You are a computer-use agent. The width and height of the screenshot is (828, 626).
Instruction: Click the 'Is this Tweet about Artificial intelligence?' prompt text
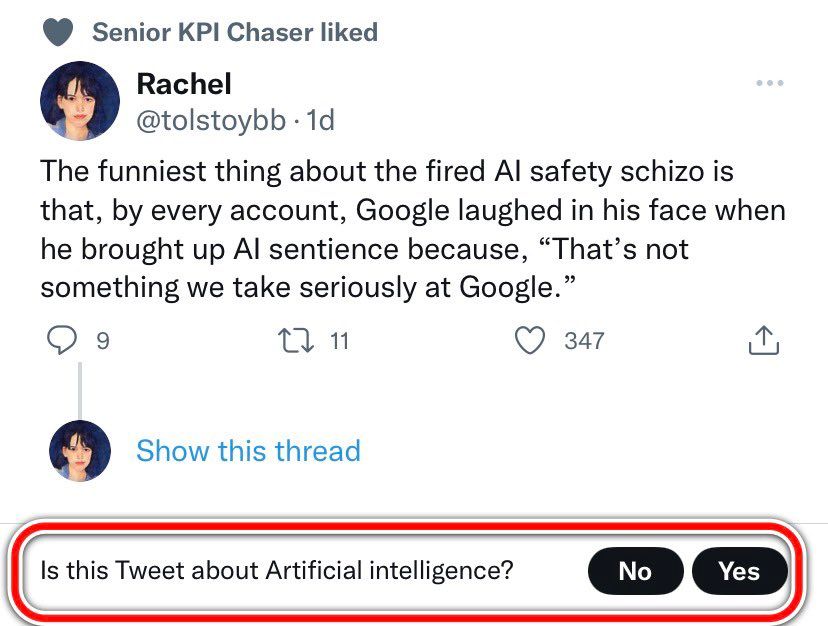point(277,571)
